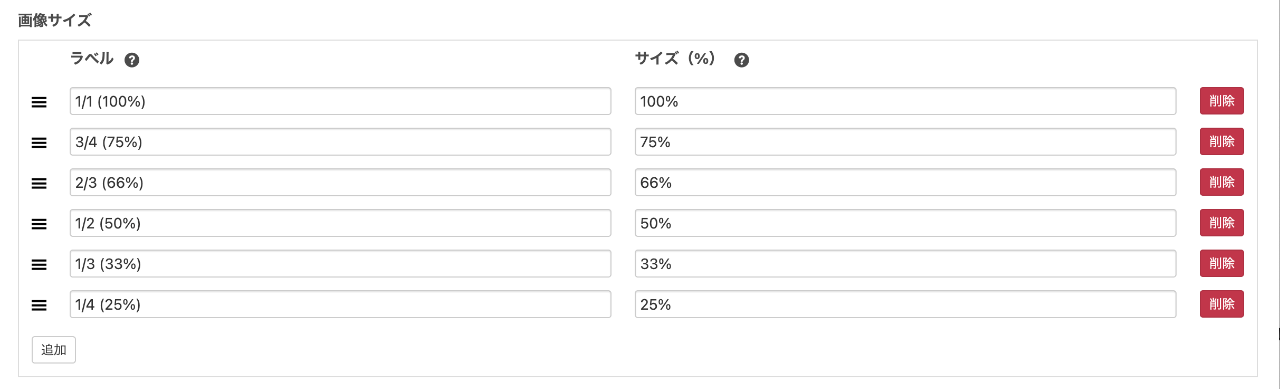The width and height of the screenshot is (1280, 389).
Task: Click into the size field showing 50%
Action: point(906,223)
